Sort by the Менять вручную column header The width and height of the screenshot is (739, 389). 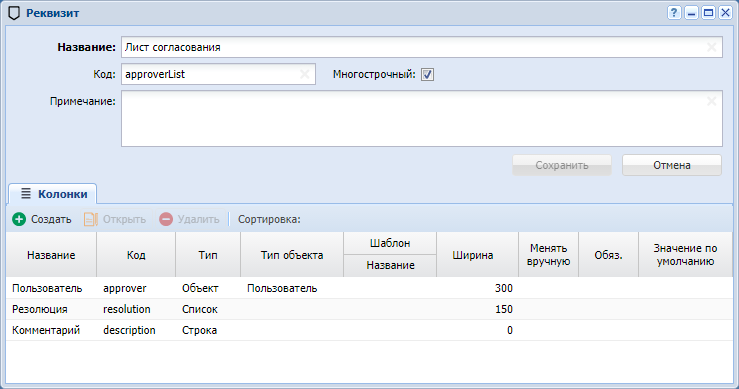(549, 255)
